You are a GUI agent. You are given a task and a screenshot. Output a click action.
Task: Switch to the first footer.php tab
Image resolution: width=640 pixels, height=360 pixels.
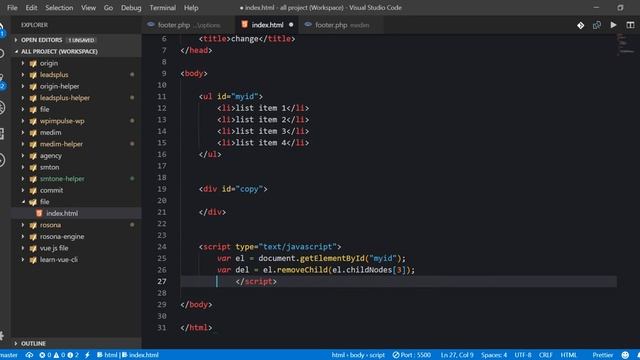189,25
